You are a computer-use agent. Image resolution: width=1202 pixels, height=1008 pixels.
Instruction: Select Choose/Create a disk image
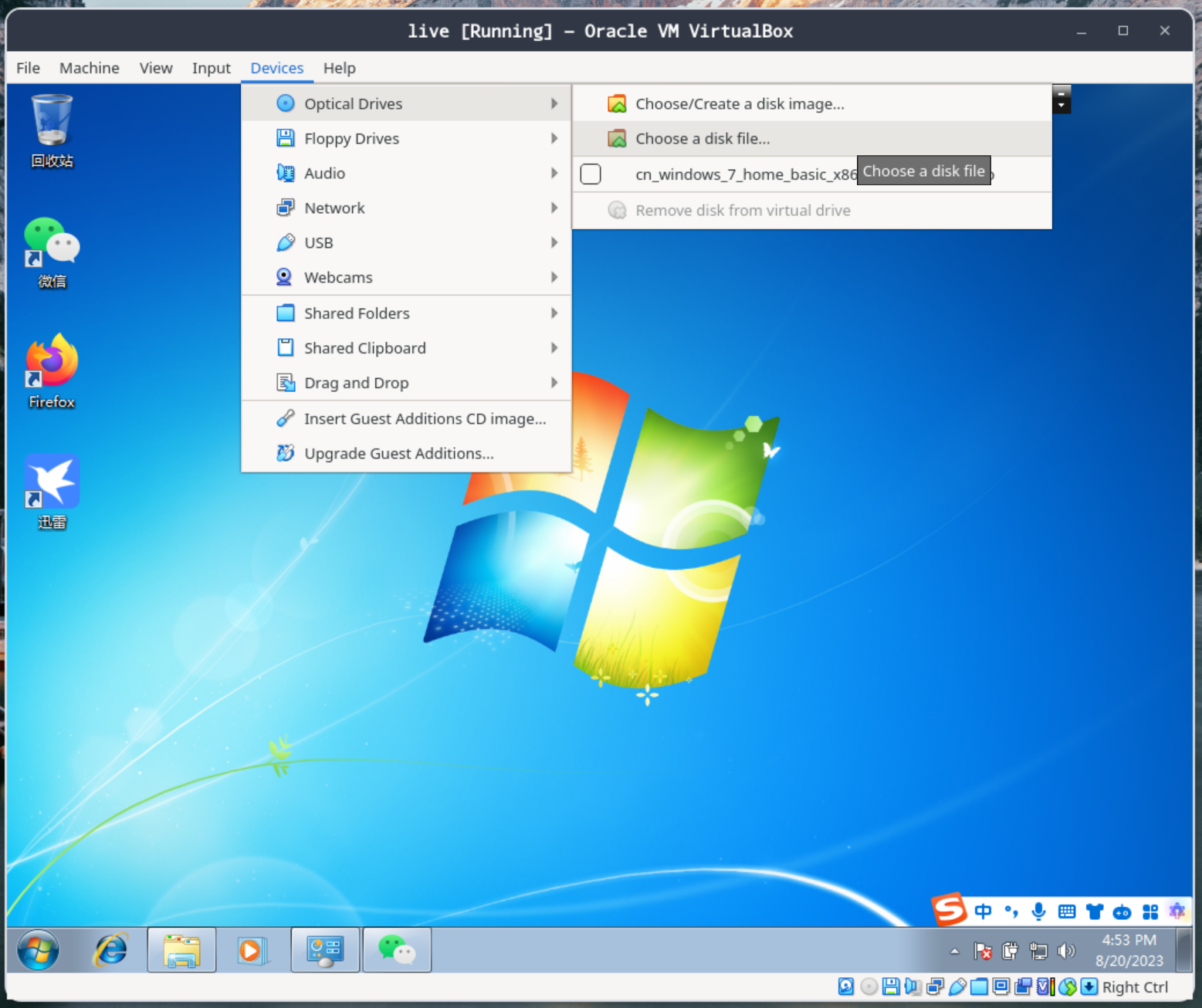click(812, 103)
